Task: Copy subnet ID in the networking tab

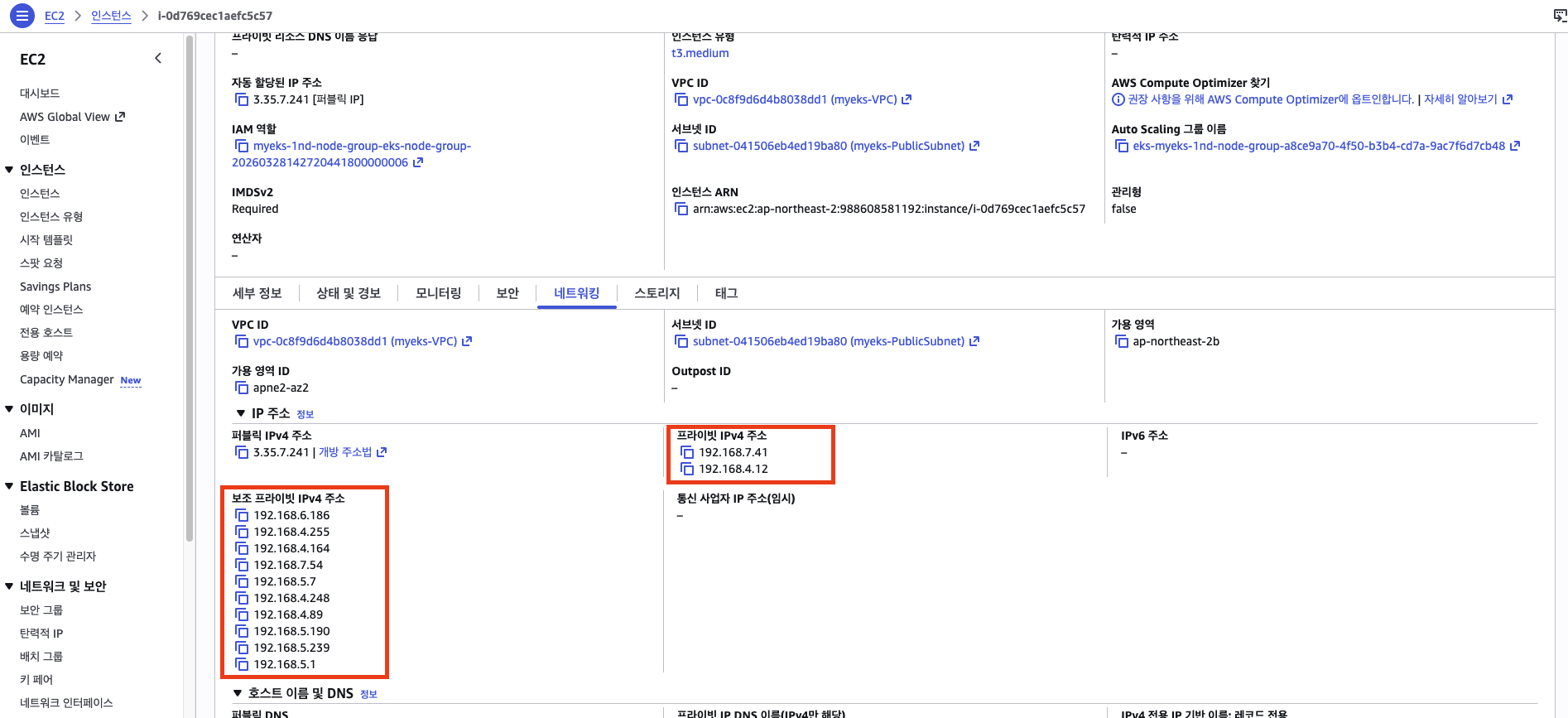Action: [x=681, y=341]
